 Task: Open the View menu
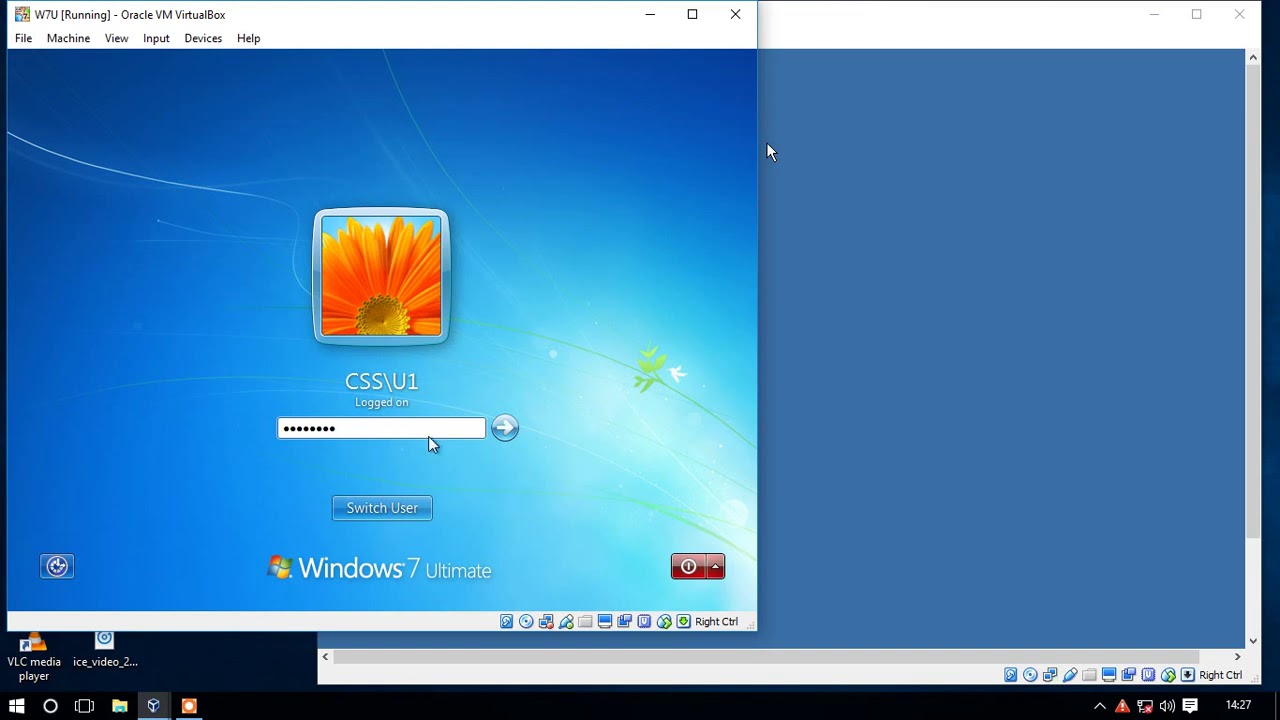(x=116, y=38)
